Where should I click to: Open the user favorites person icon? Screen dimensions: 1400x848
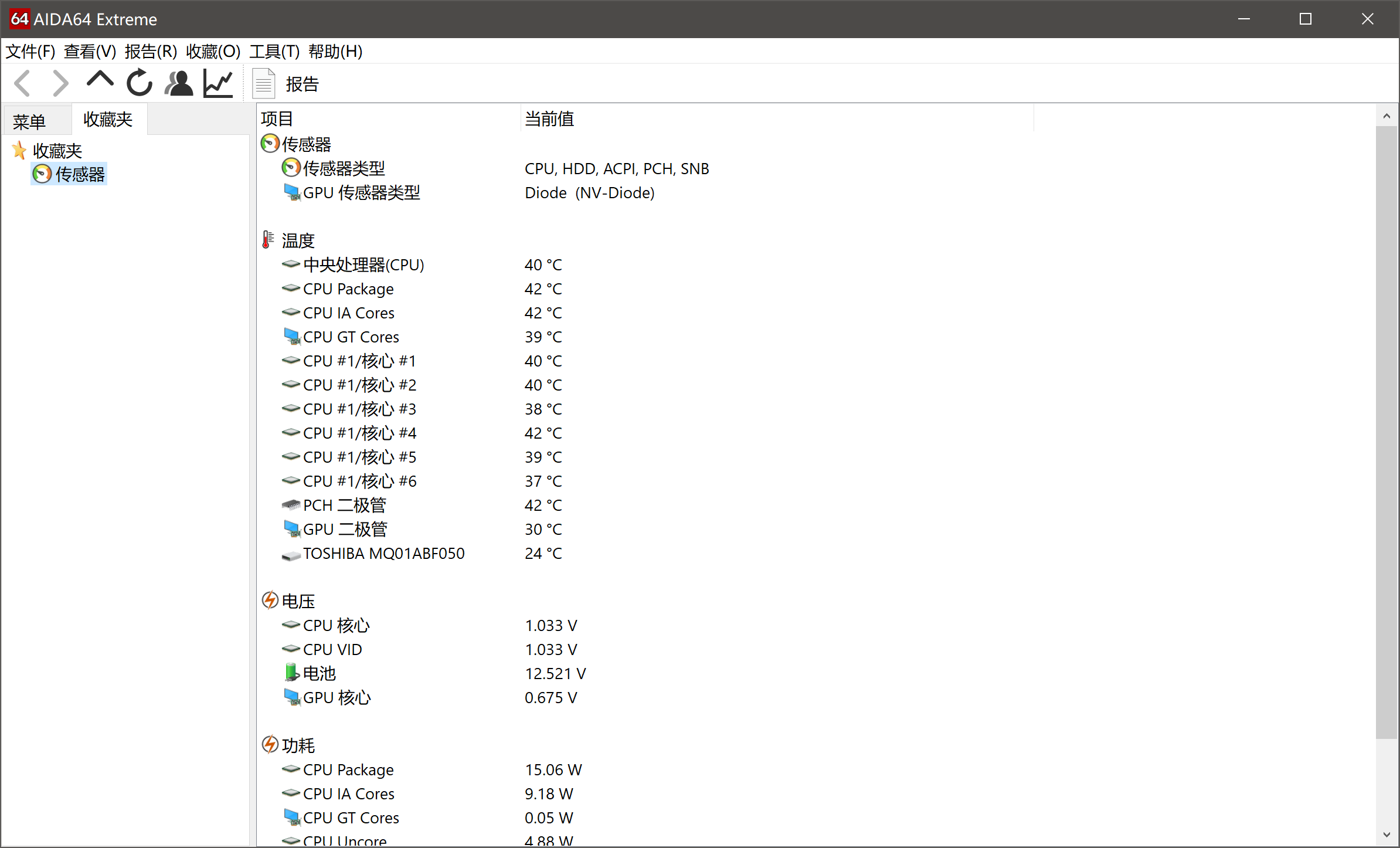click(179, 83)
